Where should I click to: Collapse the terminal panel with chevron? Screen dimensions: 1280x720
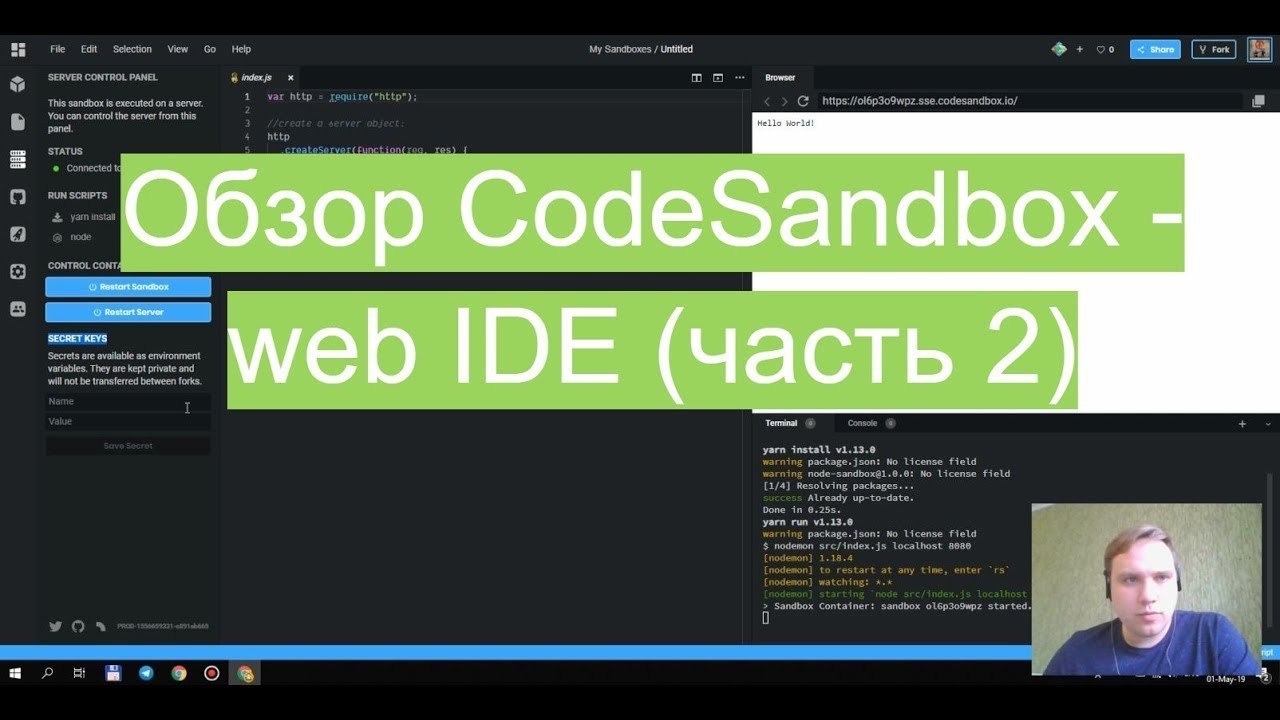(1268, 424)
